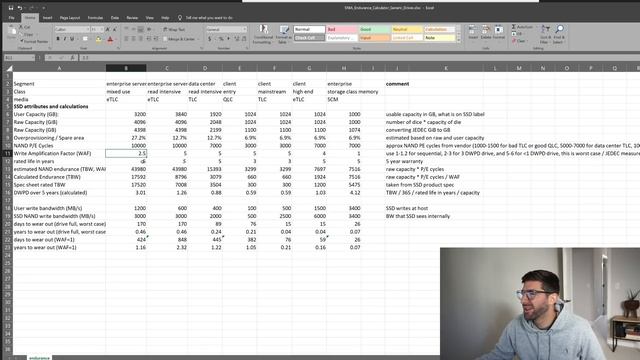This screenshot has width=640, height=360.
Task: Switch to the Insert ribbon tab
Action: click(47, 18)
